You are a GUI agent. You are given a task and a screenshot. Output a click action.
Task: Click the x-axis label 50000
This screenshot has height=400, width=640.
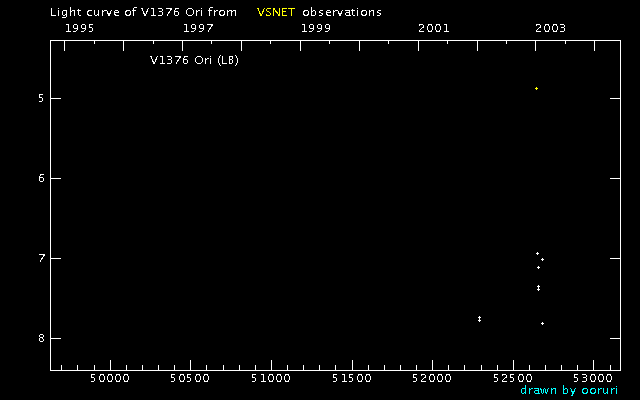point(110,378)
